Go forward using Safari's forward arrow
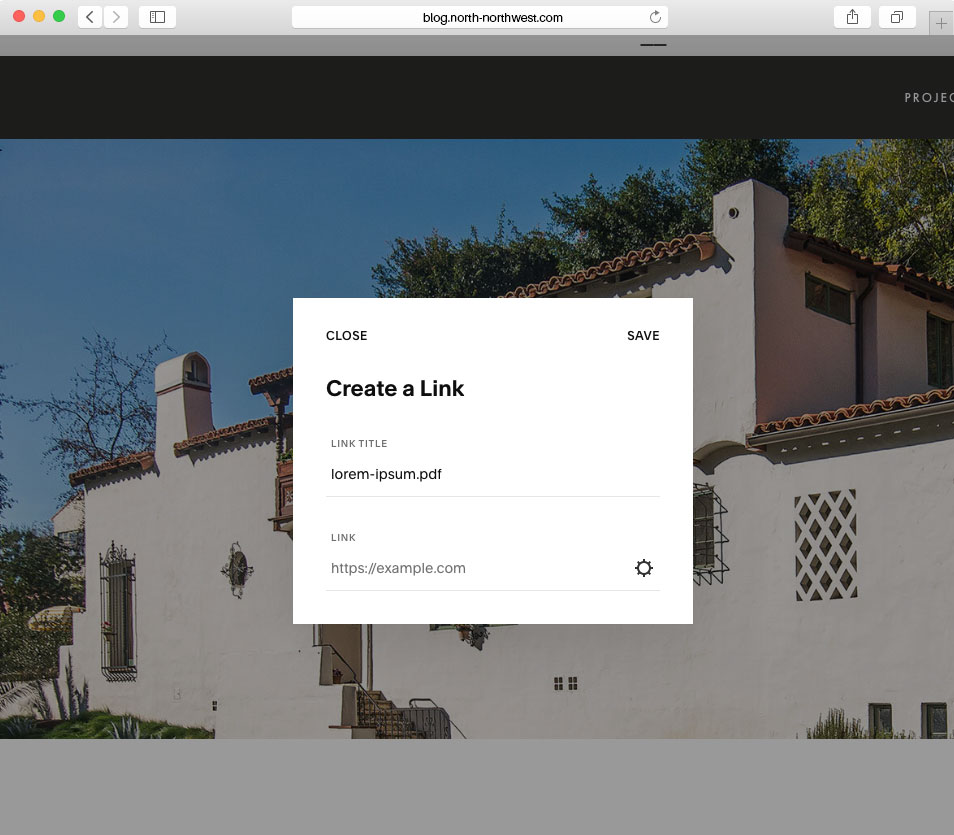Viewport: 954px width, 835px height. coord(116,17)
